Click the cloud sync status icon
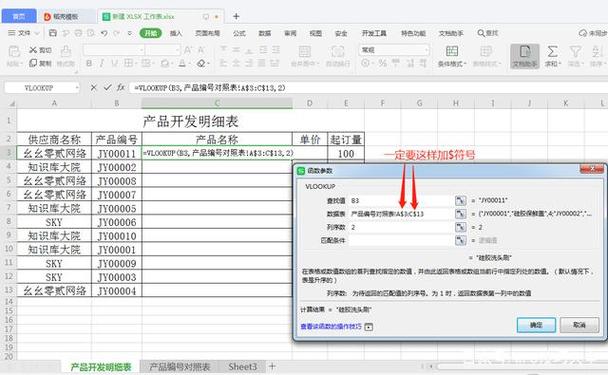Viewport: 608px width, 375px height. pos(583,33)
